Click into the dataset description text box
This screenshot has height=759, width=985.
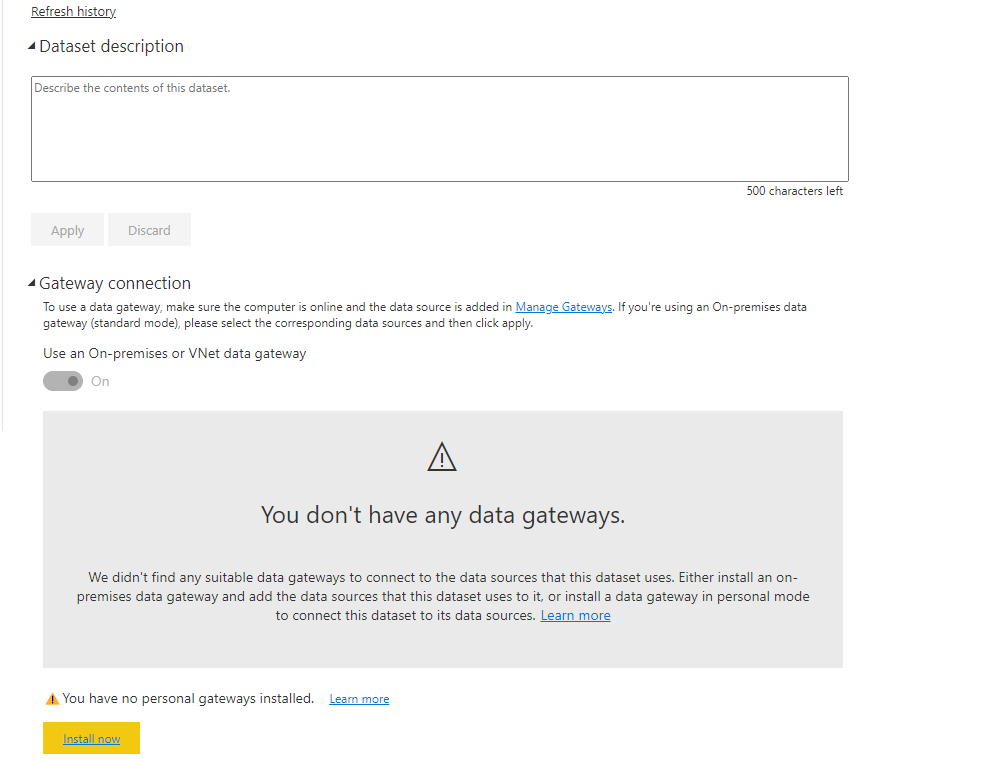pos(440,129)
